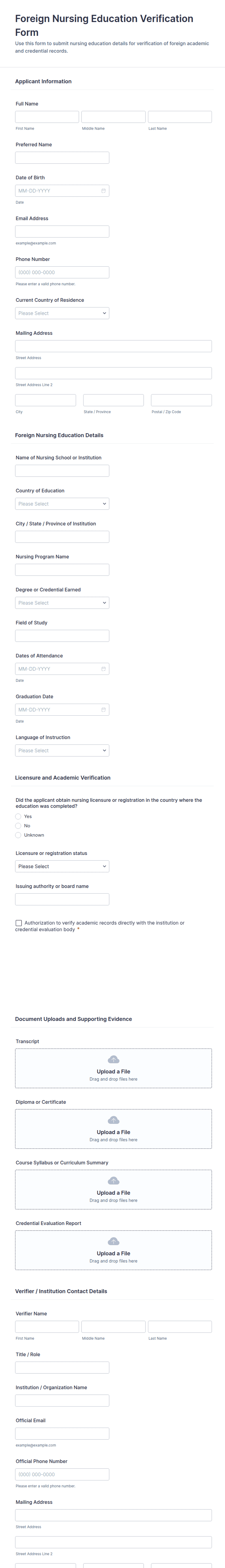This screenshot has width=225, height=1568.
Task: Open the Date of Birth calendar icon
Action: pos(103,190)
